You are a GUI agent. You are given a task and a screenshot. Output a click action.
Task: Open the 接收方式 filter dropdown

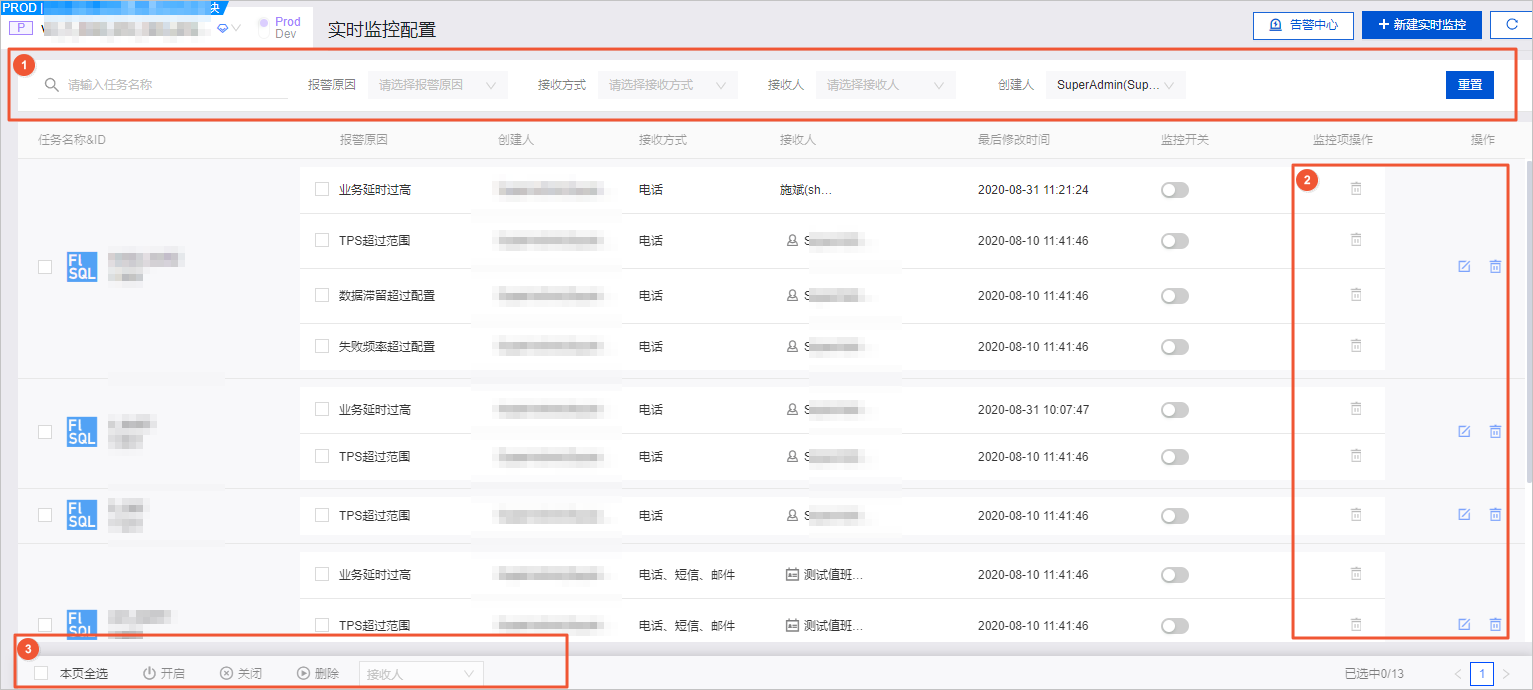point(668,85)
